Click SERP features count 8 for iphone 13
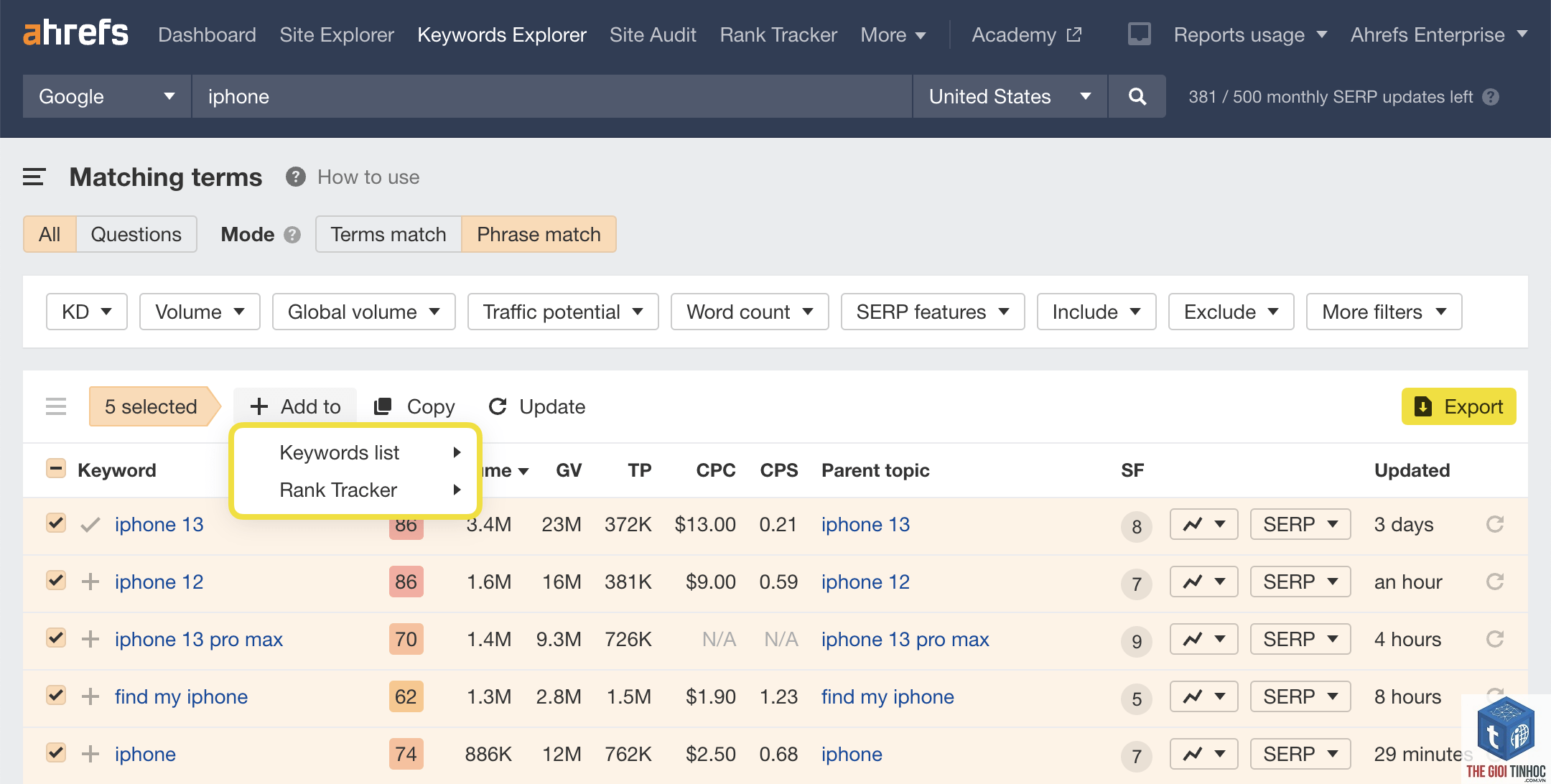1551x784 pixels. tap(1137, 526)
